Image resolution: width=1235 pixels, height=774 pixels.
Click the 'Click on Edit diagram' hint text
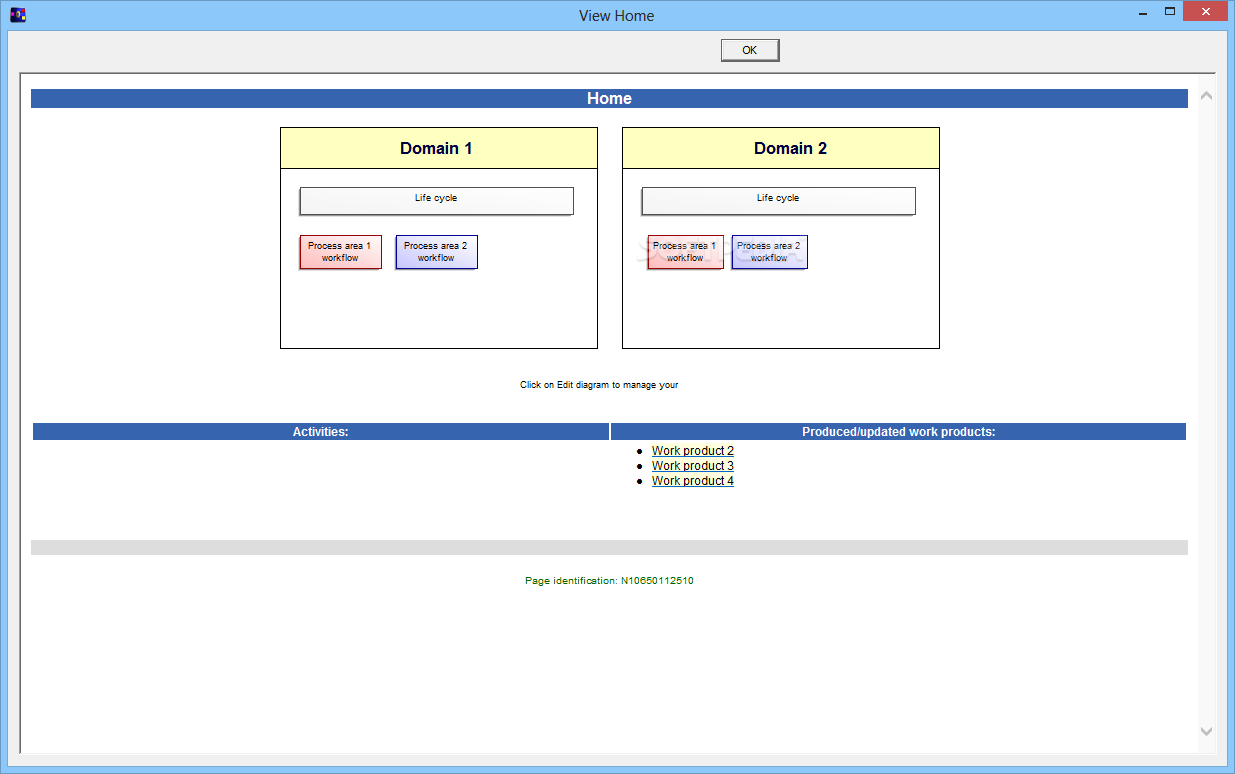coord(599,385)
